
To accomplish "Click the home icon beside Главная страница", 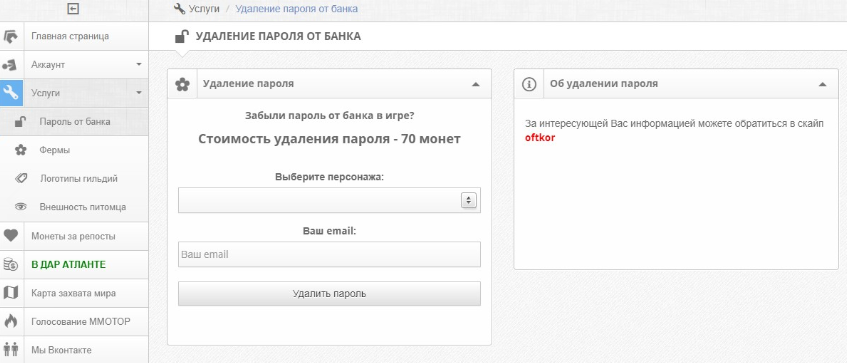I will 11,36.
